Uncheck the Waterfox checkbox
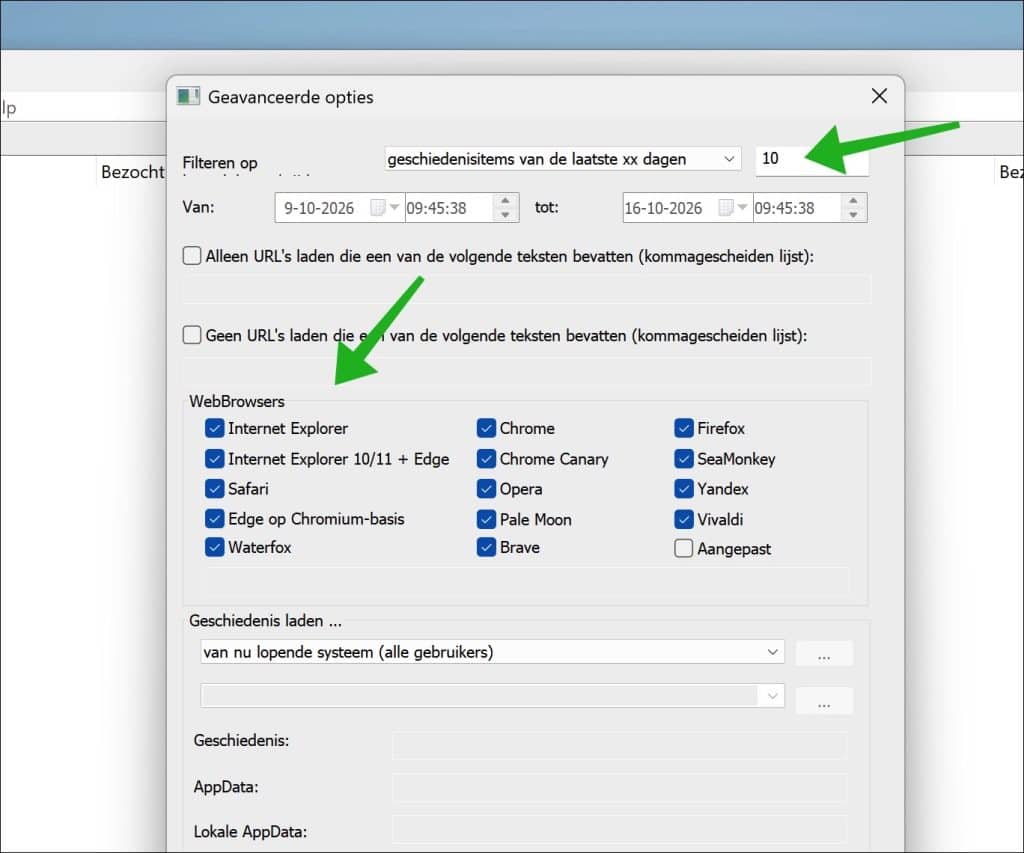This screenshot has height=853, width=1024. tap(214, 547)
